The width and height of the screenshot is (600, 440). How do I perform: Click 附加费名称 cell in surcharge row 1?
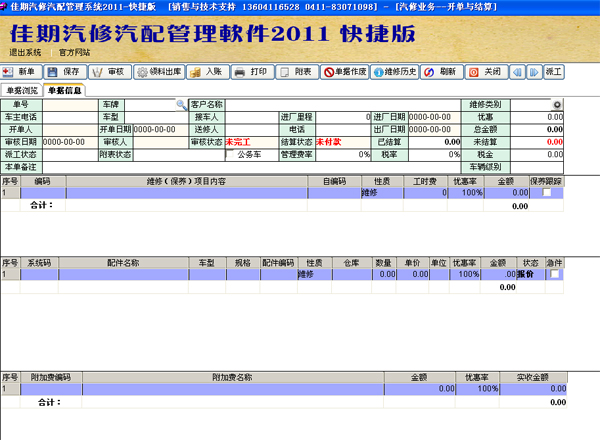pos(233,389)
